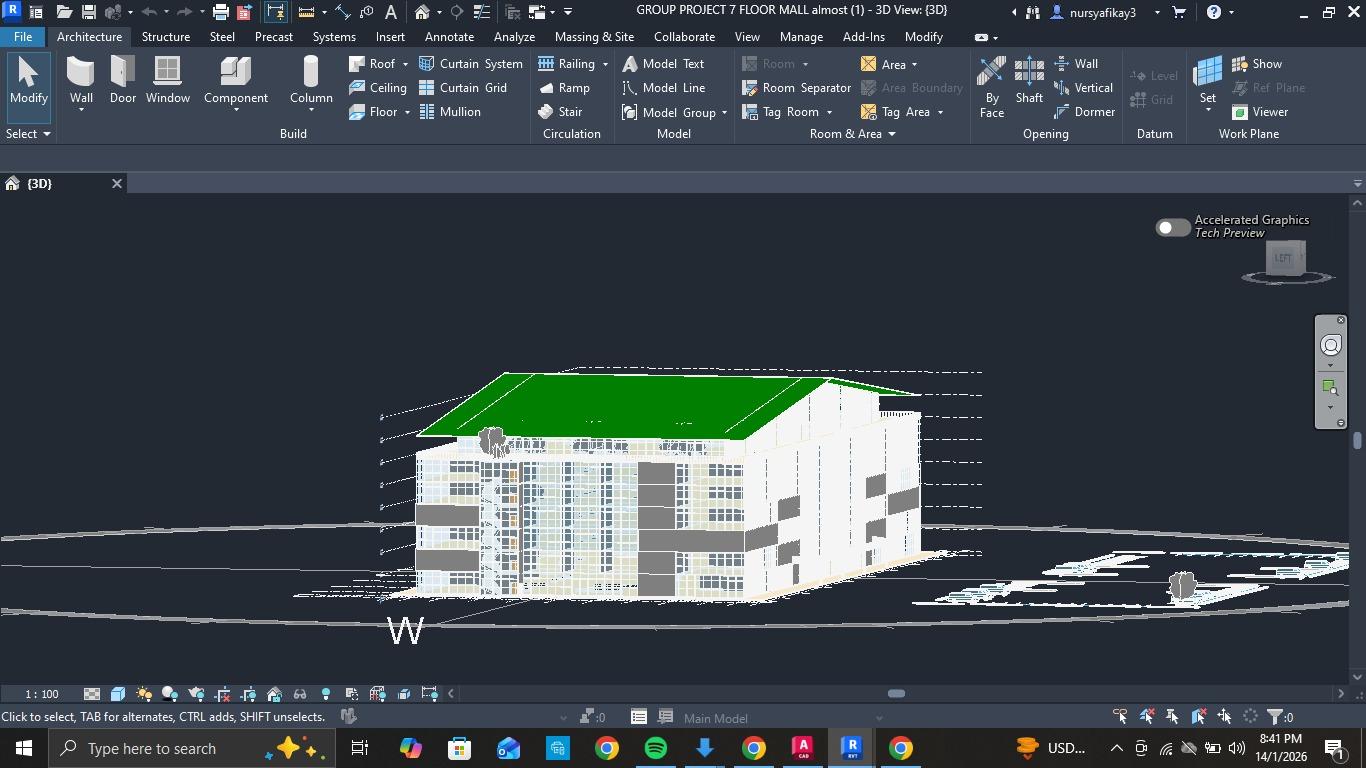
Task: Open the Visual Style cube icon
Action: click(x=118, y=694)
